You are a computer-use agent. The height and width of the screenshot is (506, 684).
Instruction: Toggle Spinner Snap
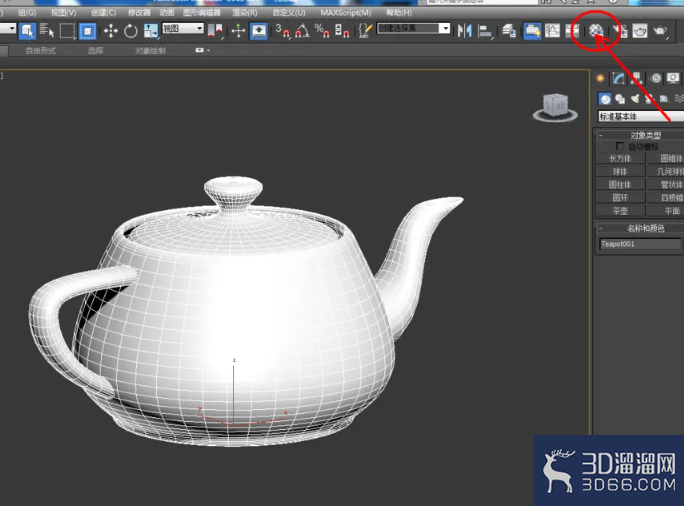[342, 31]
